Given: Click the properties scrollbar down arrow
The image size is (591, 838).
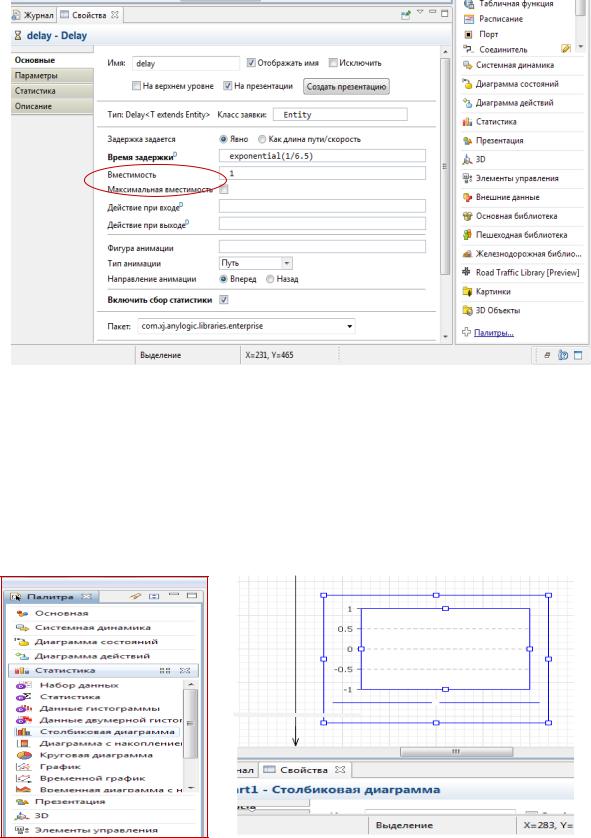Looking at the screenshot, I should (x=445, y=337).
